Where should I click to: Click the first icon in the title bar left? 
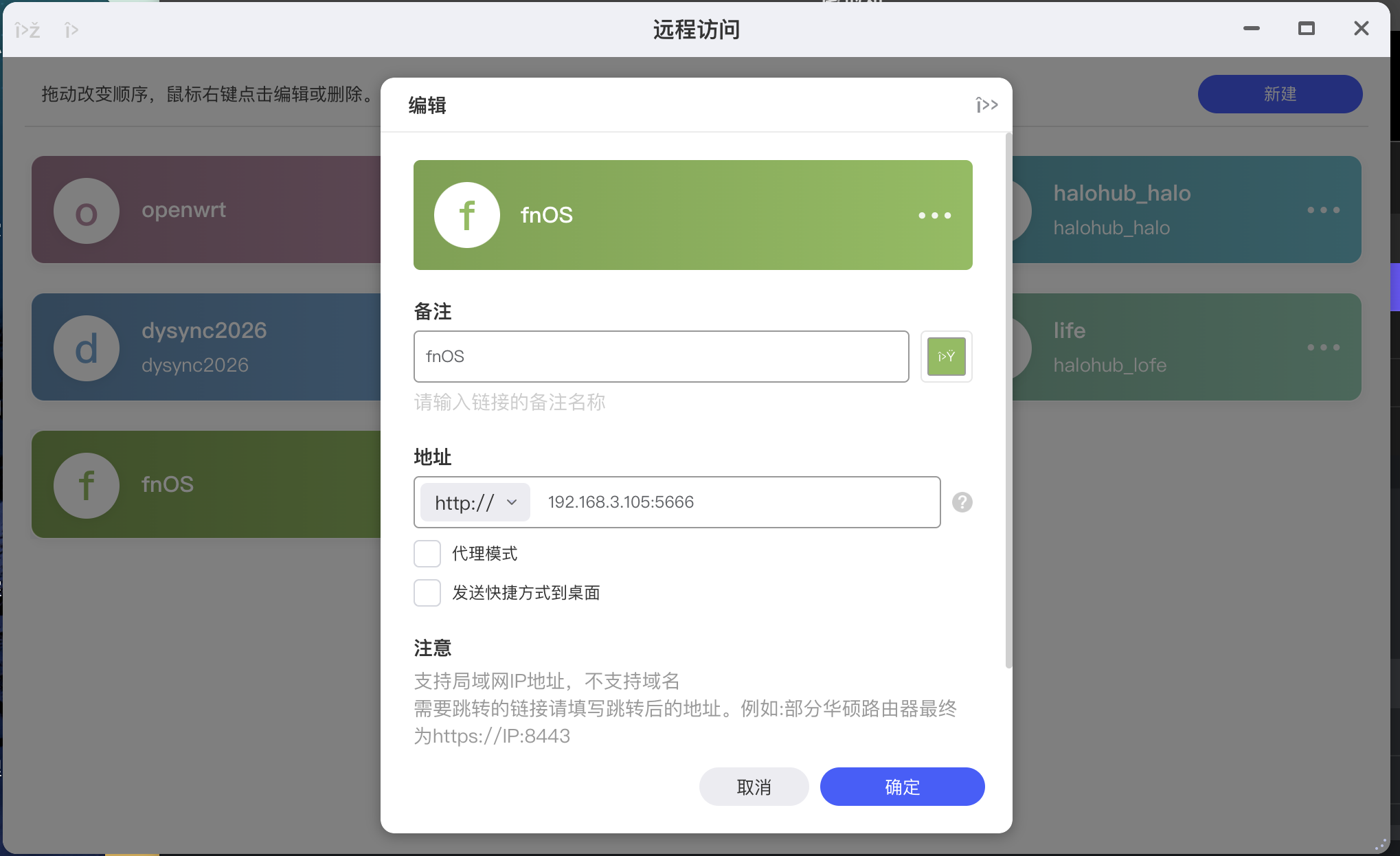pyautogui.click(x=27, y=30)
